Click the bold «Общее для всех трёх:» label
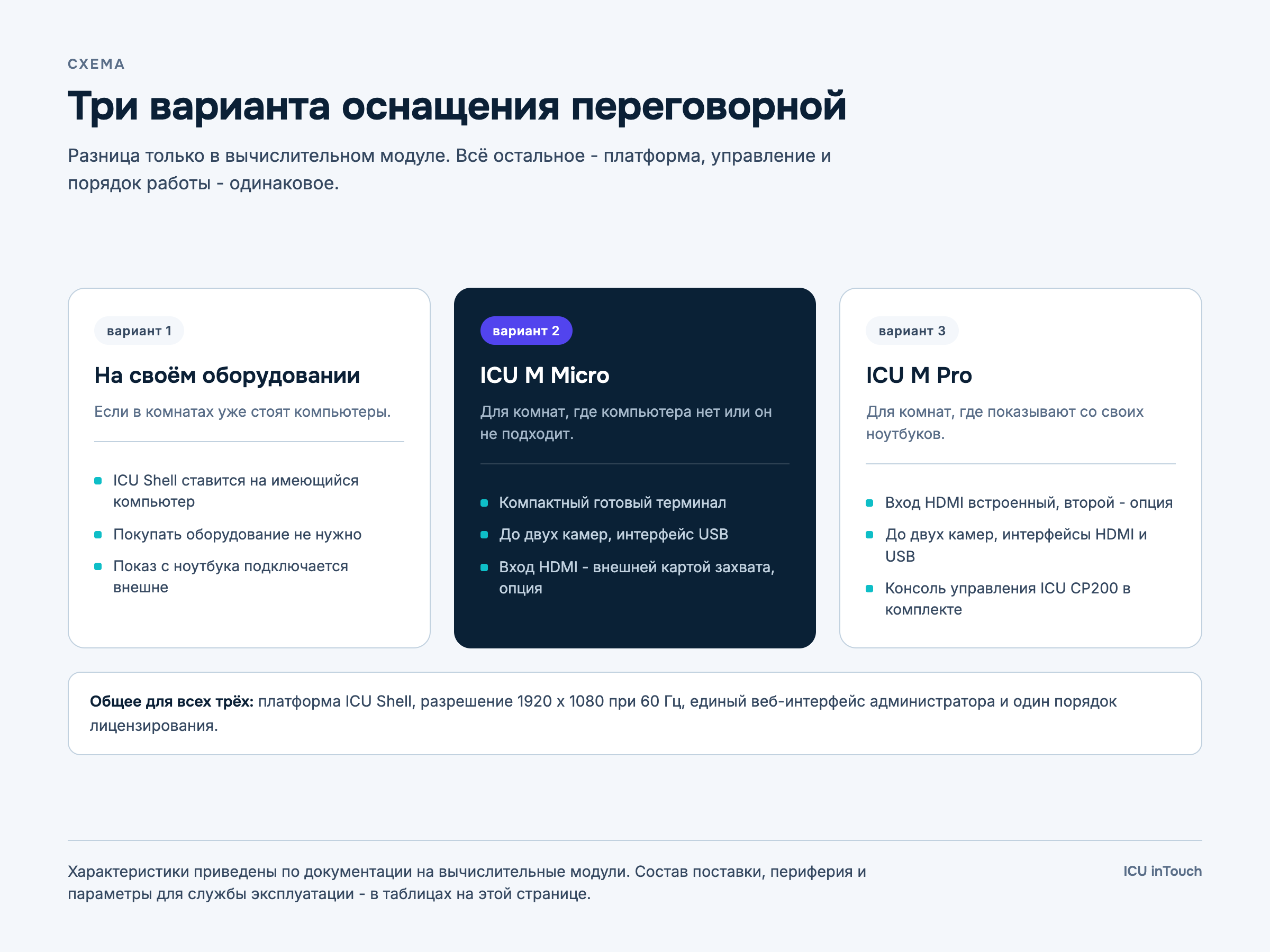The height and width of the screenshot is (952, 1270). pyautogui.click(x=171, y=701)
